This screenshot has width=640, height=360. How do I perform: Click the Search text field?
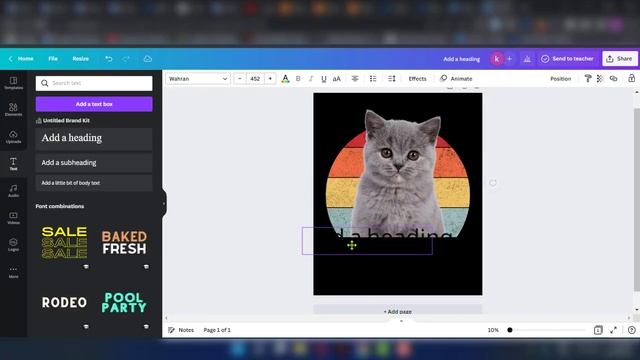coord(94,83)
